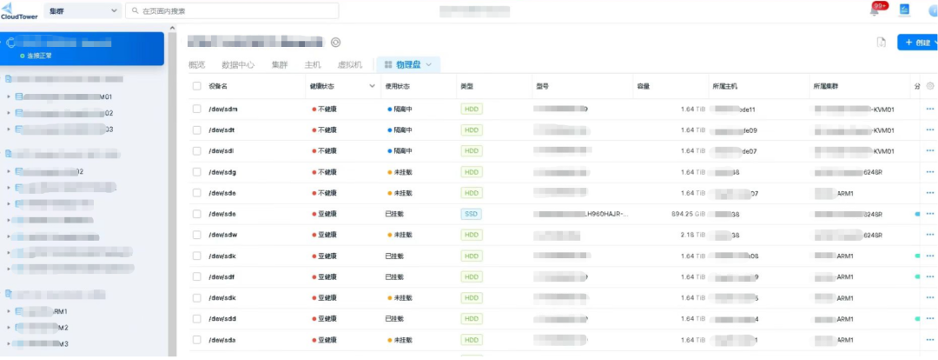Click the SSD type tag
This screenshot has height=360, width=938.
coord(471,214)
